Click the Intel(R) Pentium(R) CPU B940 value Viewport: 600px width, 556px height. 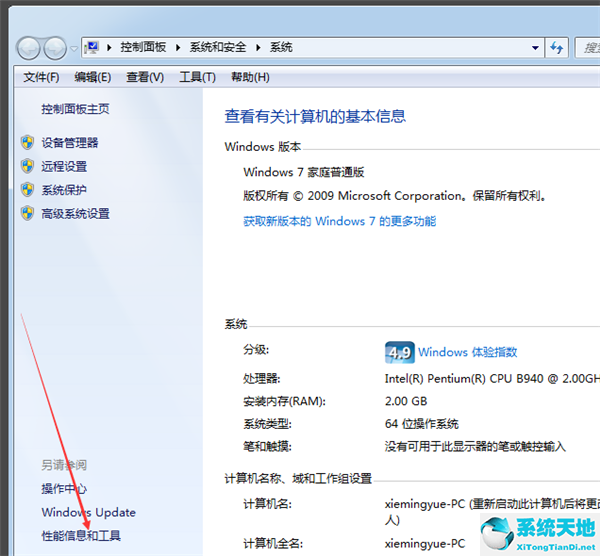(492, 379)
